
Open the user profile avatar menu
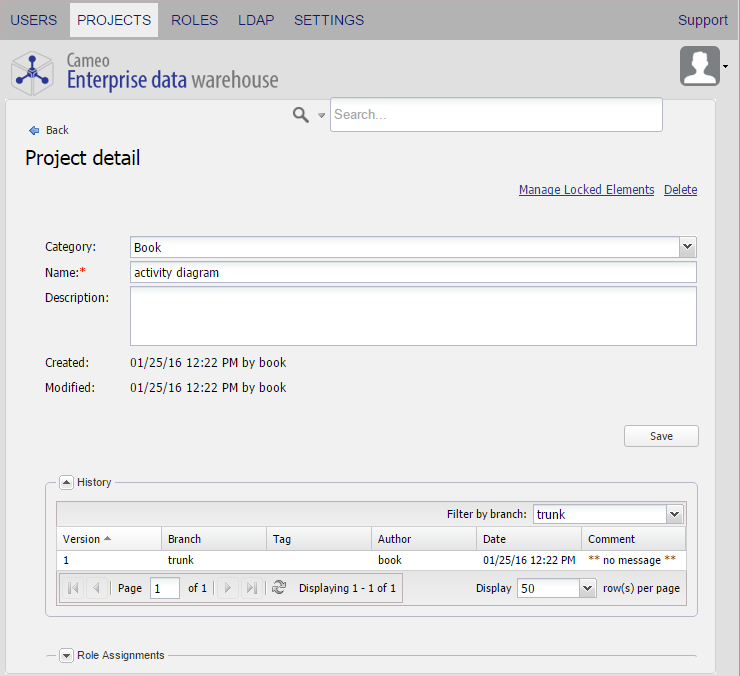click(700, 66)
